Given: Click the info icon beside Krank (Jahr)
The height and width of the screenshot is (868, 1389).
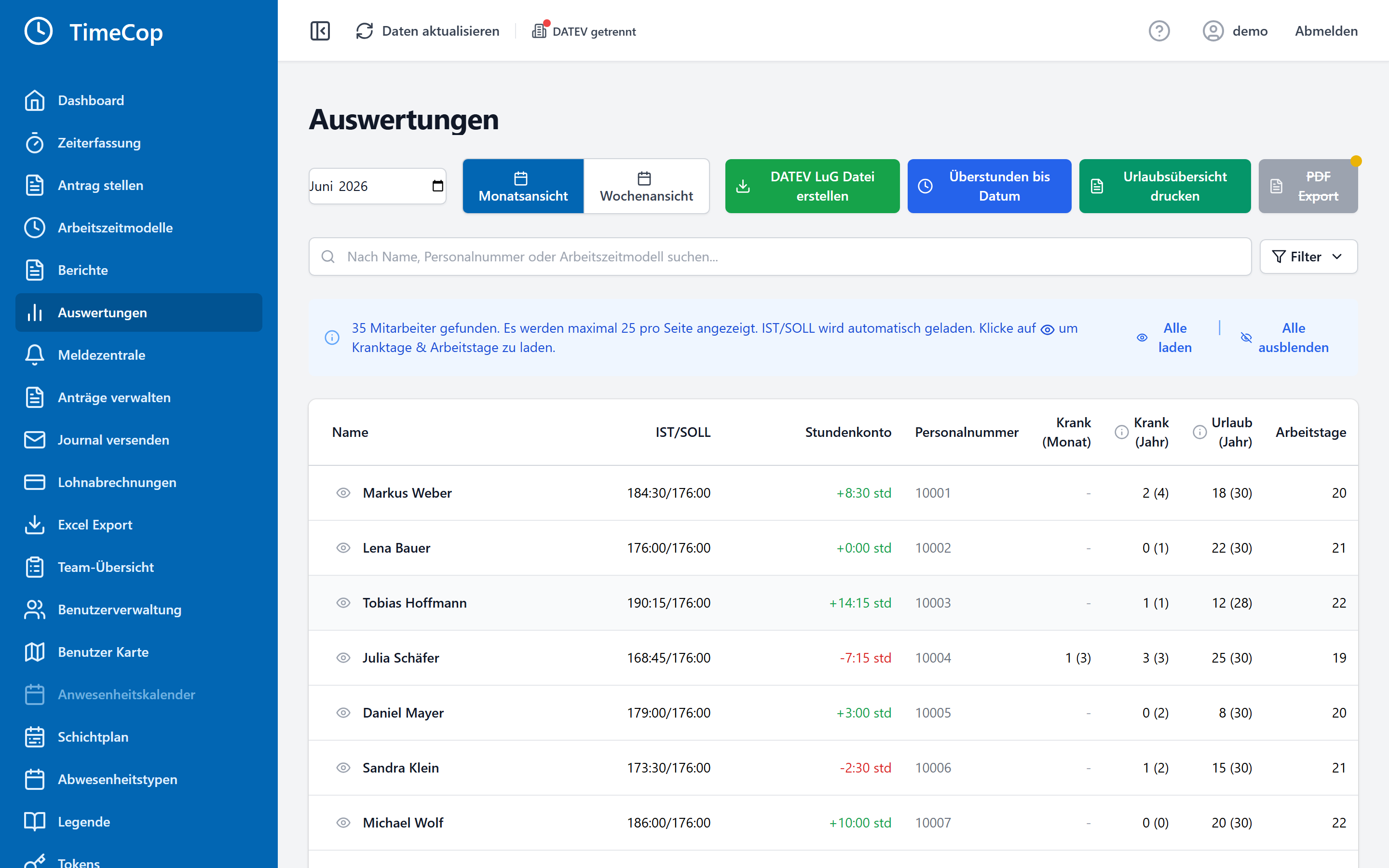Looking at the screenshot, I should pyautogui.click(x=1121, y=432).
